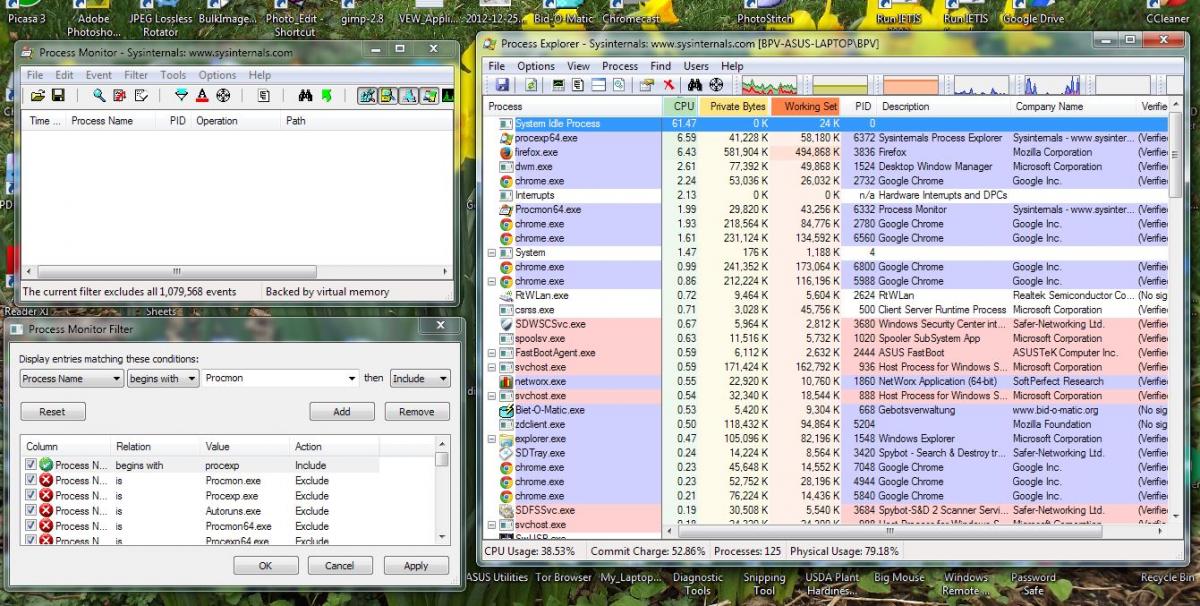Screen dimensions: 1200x606
Task: Click the red X Kill Process icon
Action: coord(668,85)
